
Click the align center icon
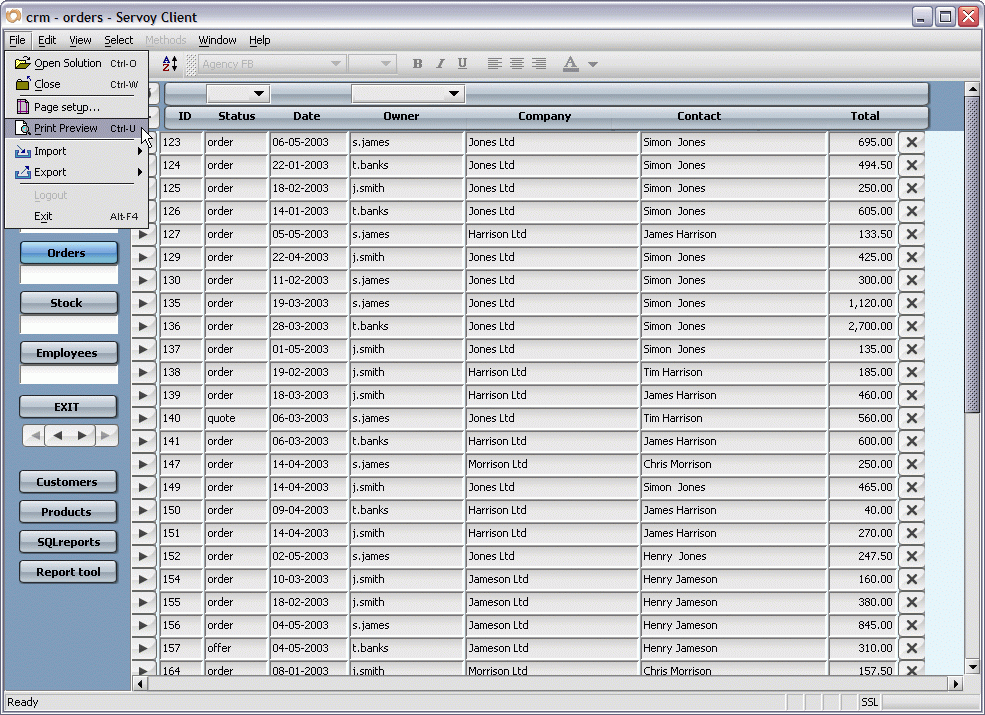click(x=516, y=63)
